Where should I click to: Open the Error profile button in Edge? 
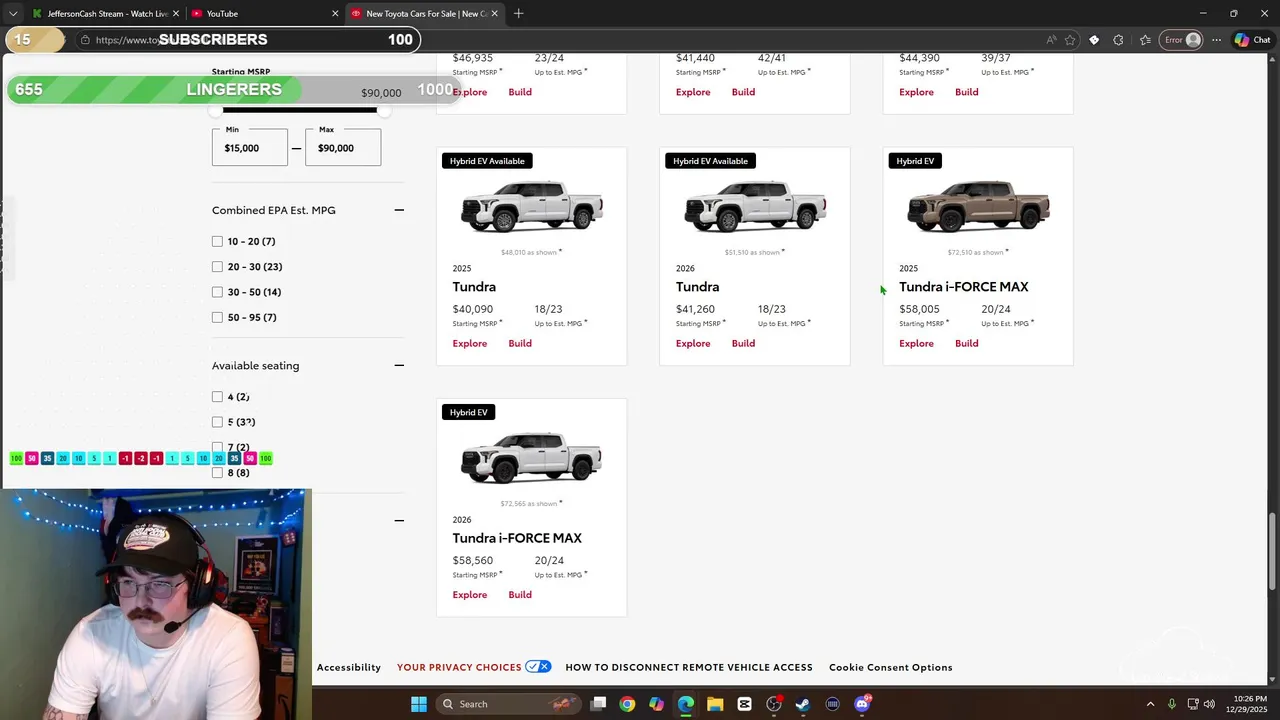coord(1182,40)
